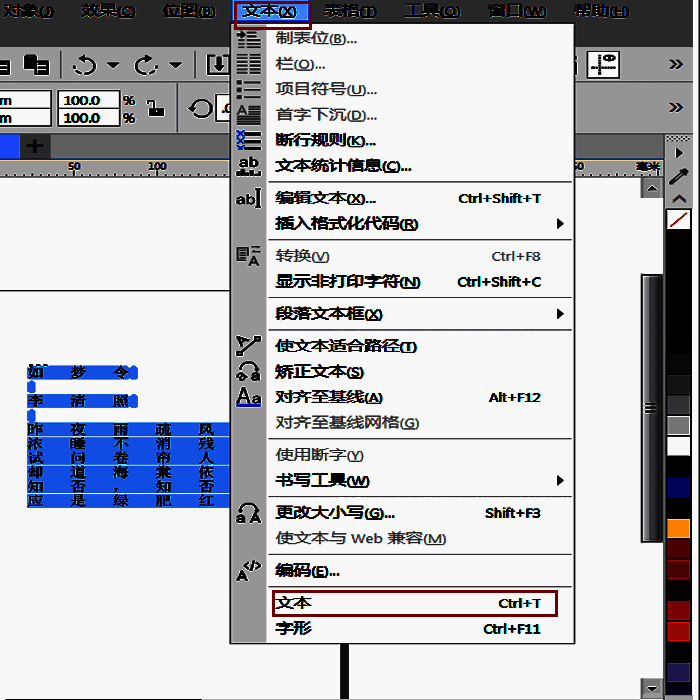Toggle Show Non-Printing Characters (显示非打印字符)

(x=348, y=282)
